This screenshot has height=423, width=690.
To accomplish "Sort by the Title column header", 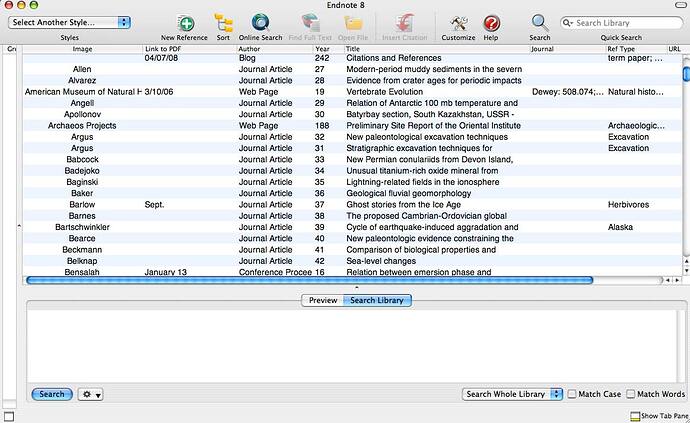I will tap(437, 49).
